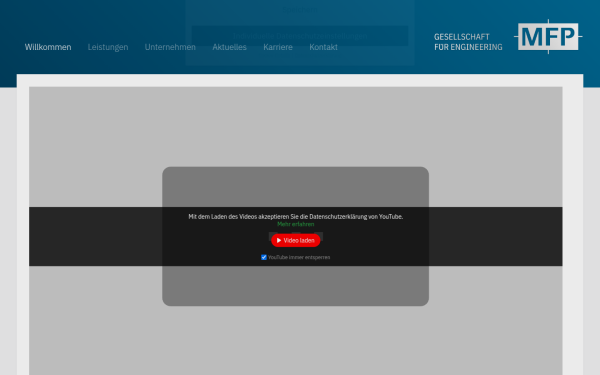Image resolution: width=600 pixels, height=375 pixels.
Task: Follow the Mehr erfahren link
Action: tap(296, 224)
